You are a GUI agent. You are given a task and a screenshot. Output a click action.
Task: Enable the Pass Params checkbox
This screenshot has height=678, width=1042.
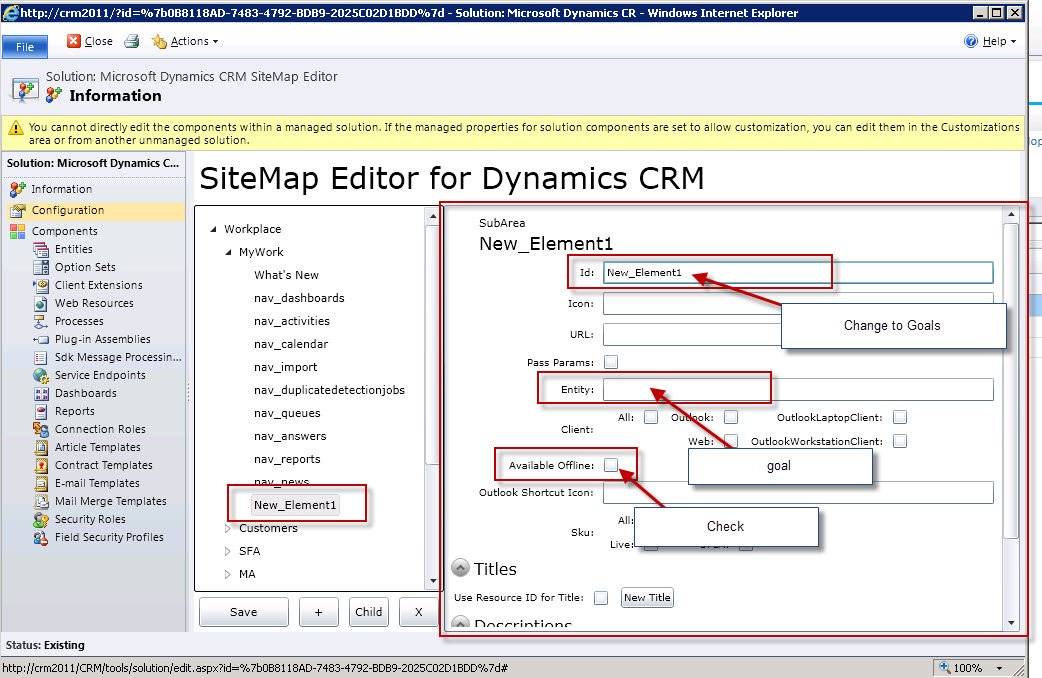611,362
